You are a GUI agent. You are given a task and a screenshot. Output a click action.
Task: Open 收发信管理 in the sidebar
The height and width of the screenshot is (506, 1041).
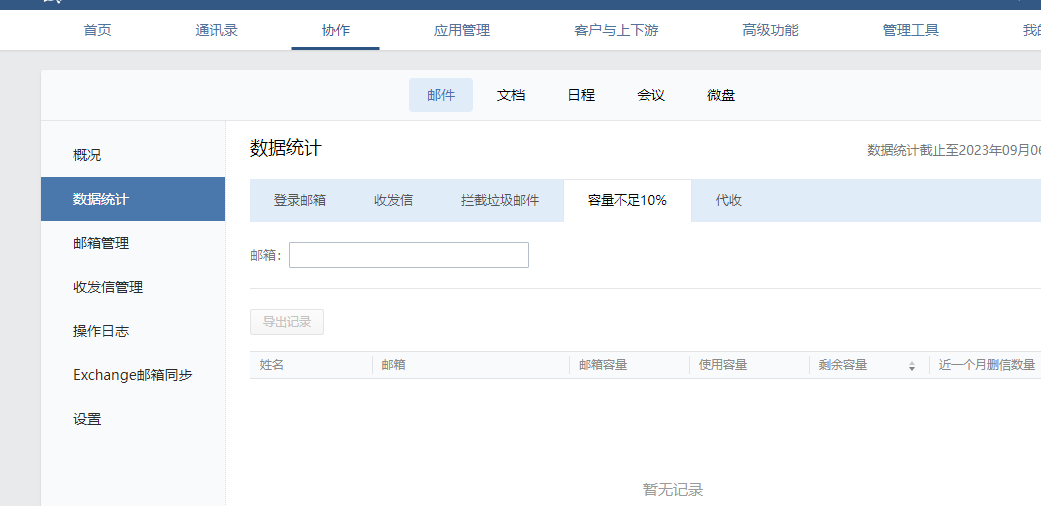pyautogui.click(x=108, y=287)
